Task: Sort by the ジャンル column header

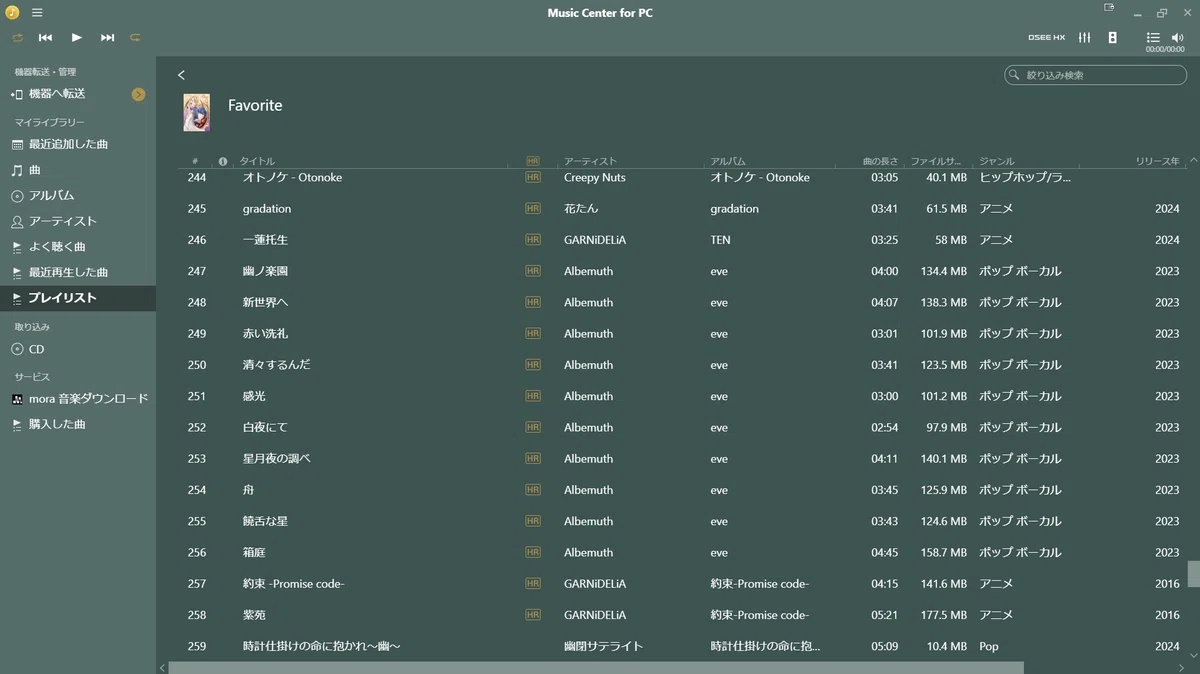Action: coord(996,161)
